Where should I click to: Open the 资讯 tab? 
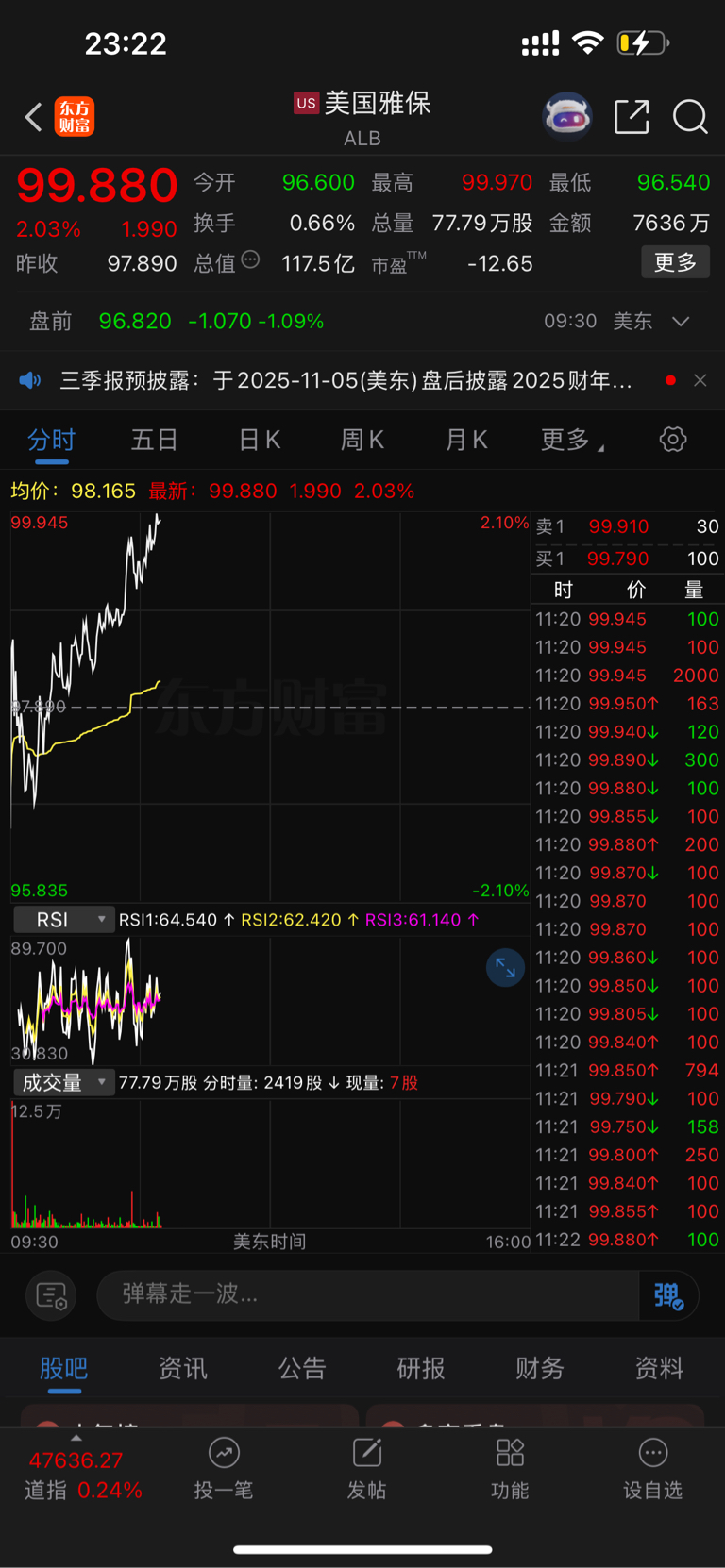point(182,1368)
